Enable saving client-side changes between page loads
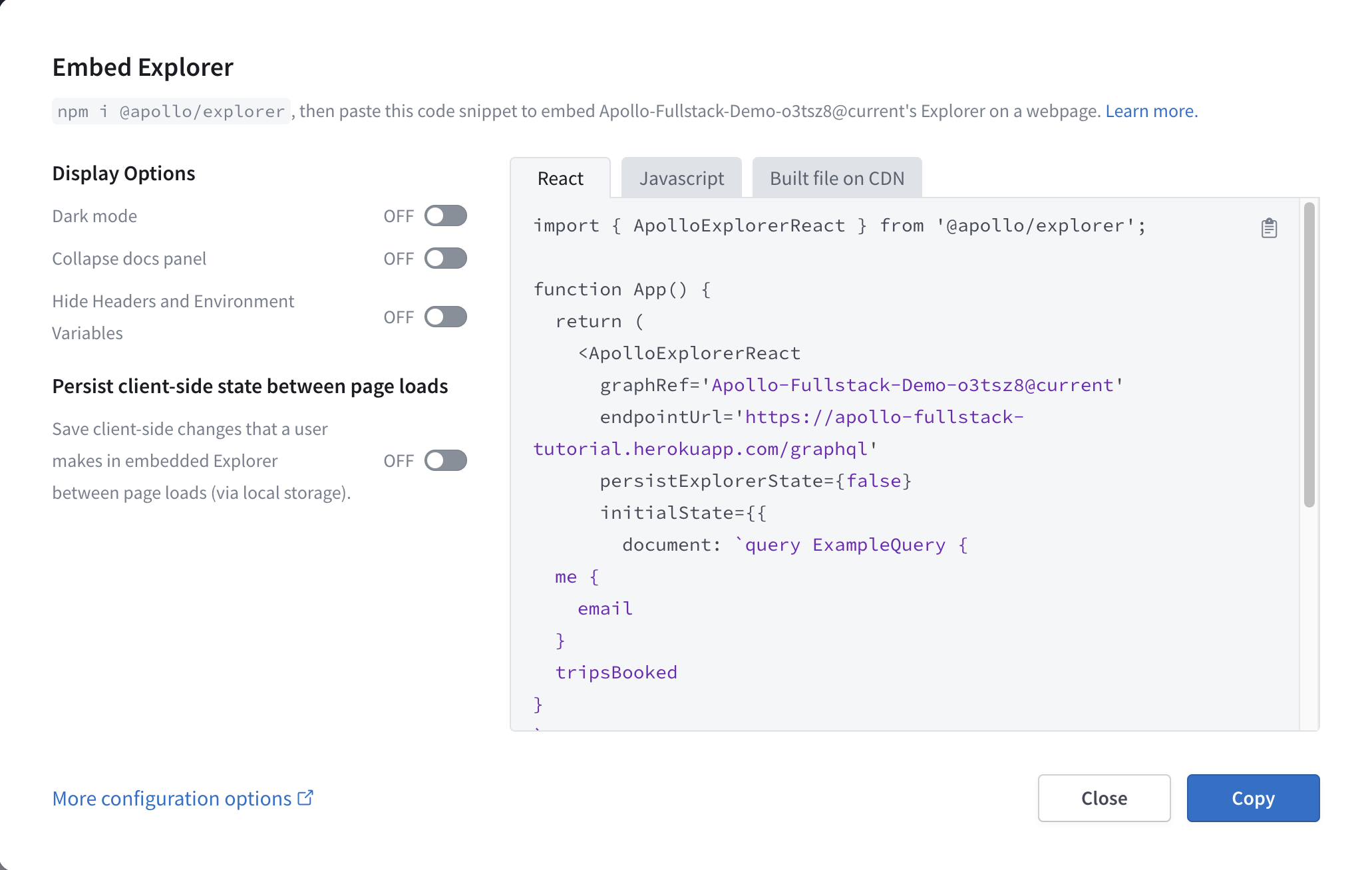The width and height of the screenshot is (1372, 870). [445, 460]
